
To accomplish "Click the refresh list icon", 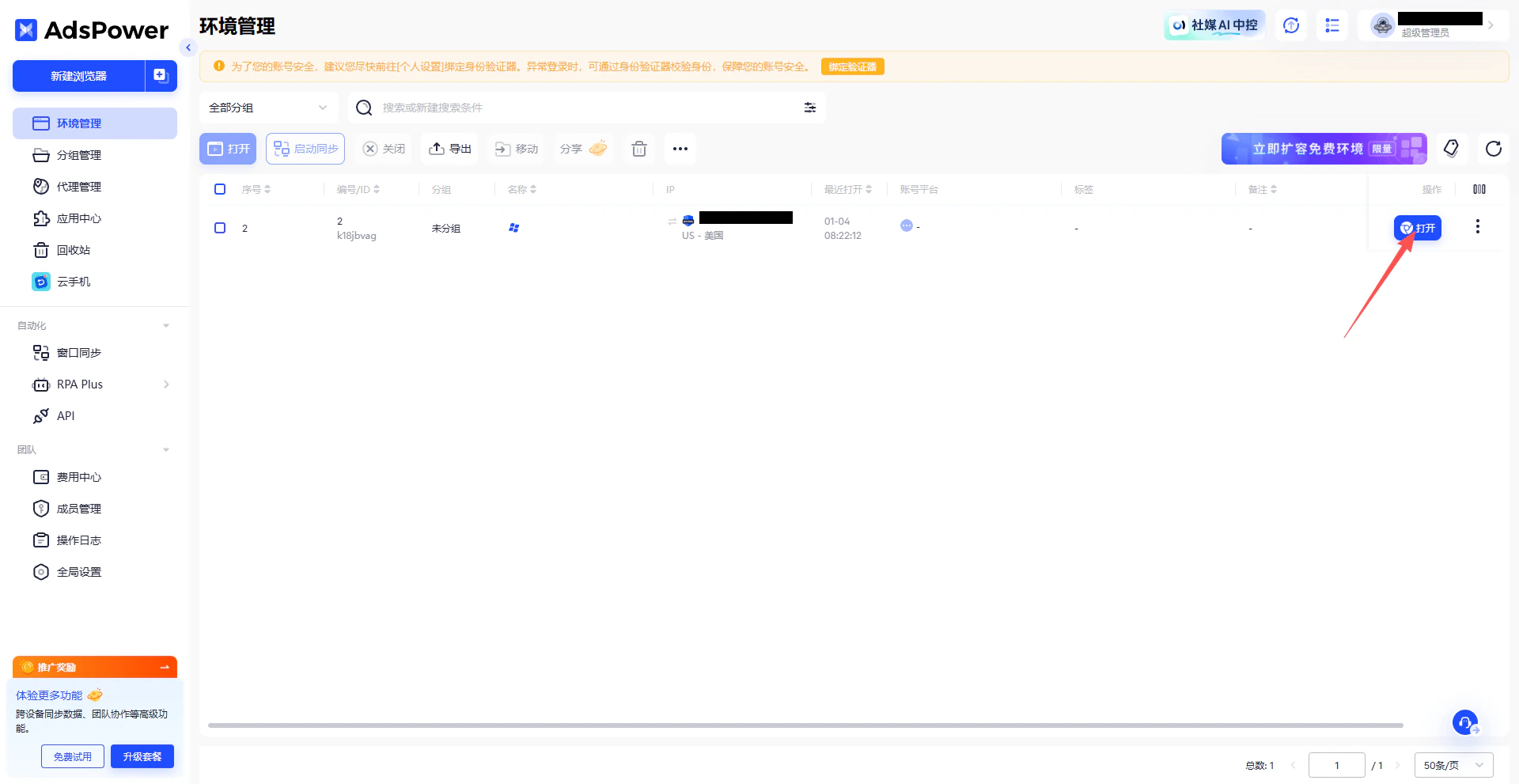I will (1494, 149).
